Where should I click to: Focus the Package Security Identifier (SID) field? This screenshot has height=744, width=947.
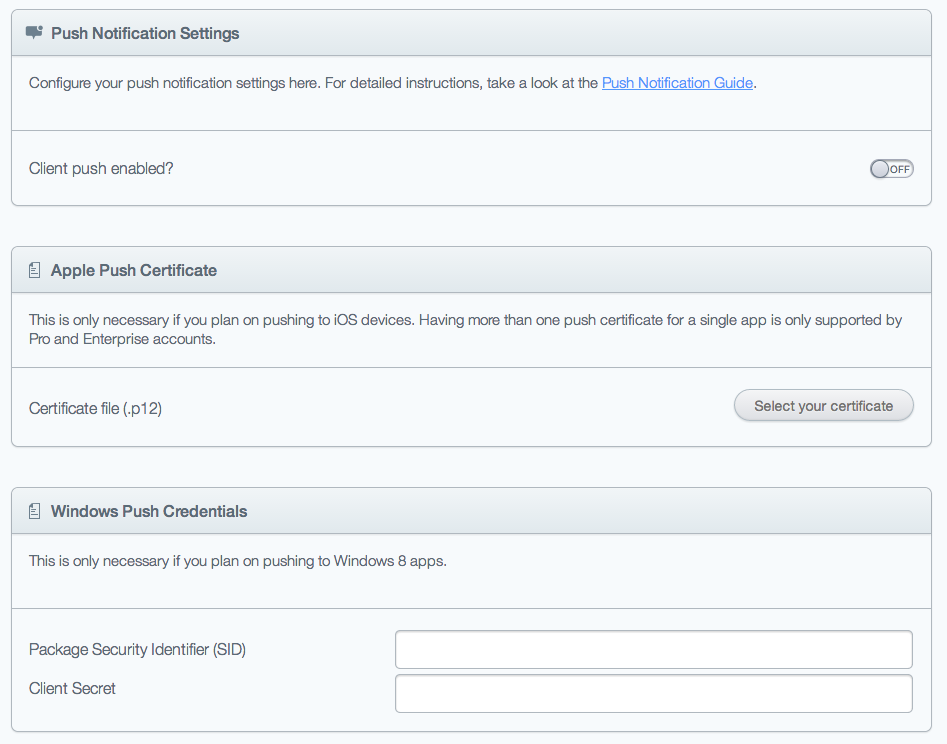coord(653,649)
